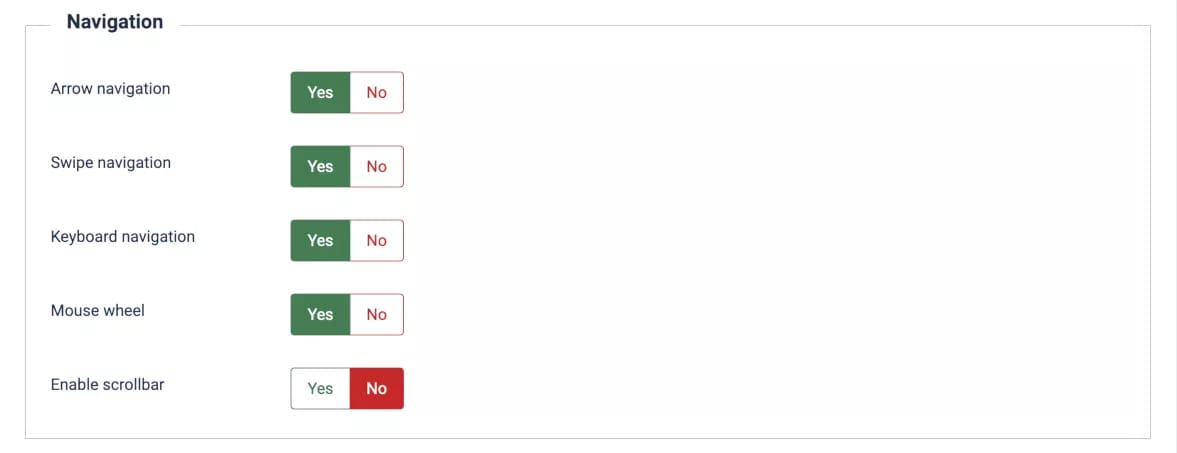Click the Arrow navigation label
This screenshot has height=453, width=1177.
pyautogui.click(x=110, y=89)
